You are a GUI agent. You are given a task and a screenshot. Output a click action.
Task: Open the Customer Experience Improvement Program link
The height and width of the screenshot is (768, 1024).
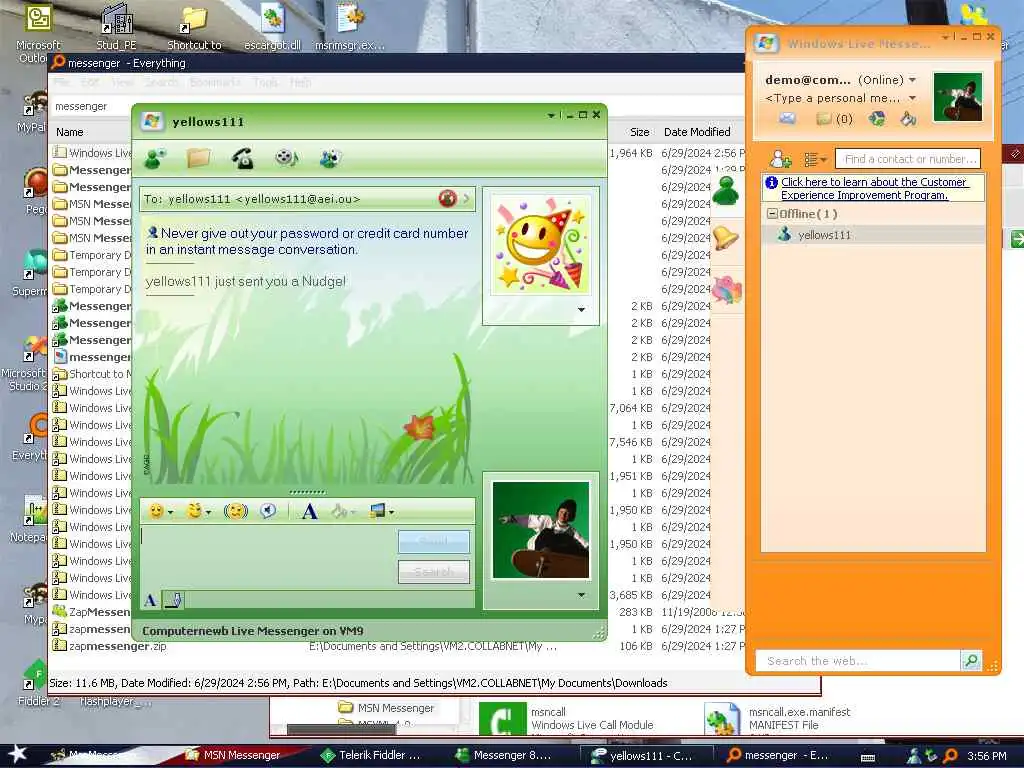pos(873,188)
